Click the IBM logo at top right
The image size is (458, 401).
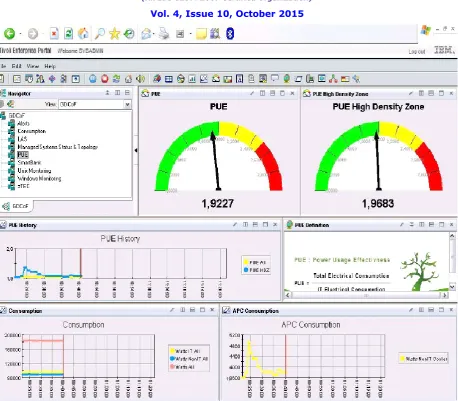click(x=444, y=50)
